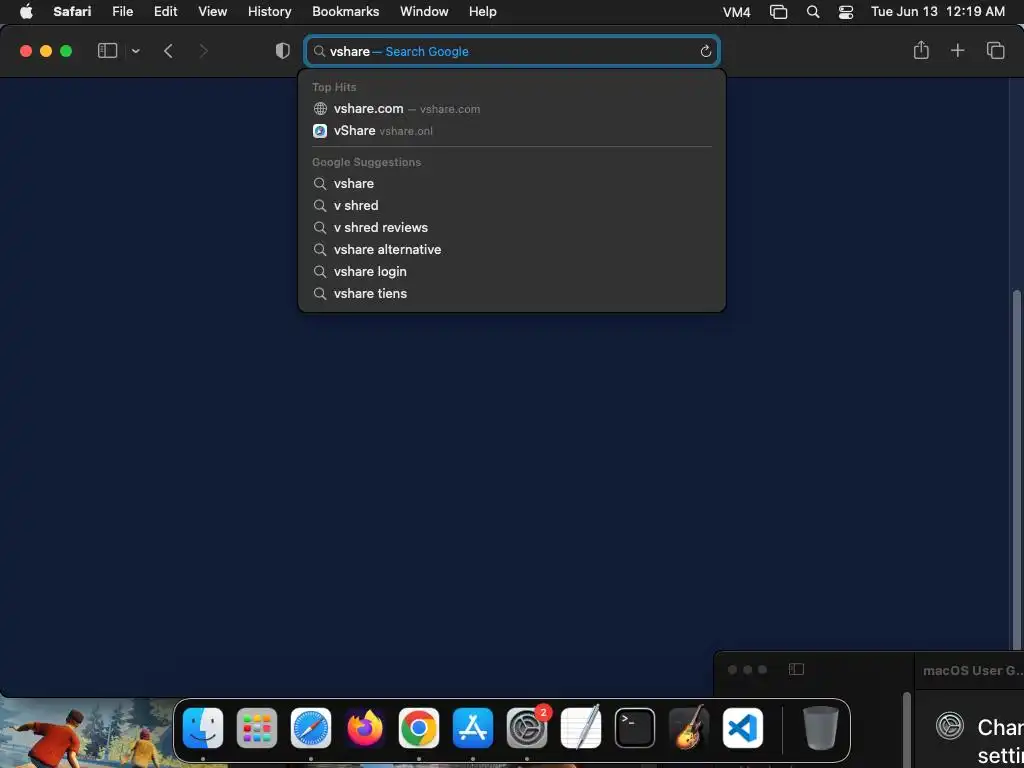Image resolution: width=1024 pixels, height=768 pixels.
Task: Expand the sidebar tab group dropdown arrow
Action: [136, 51]
